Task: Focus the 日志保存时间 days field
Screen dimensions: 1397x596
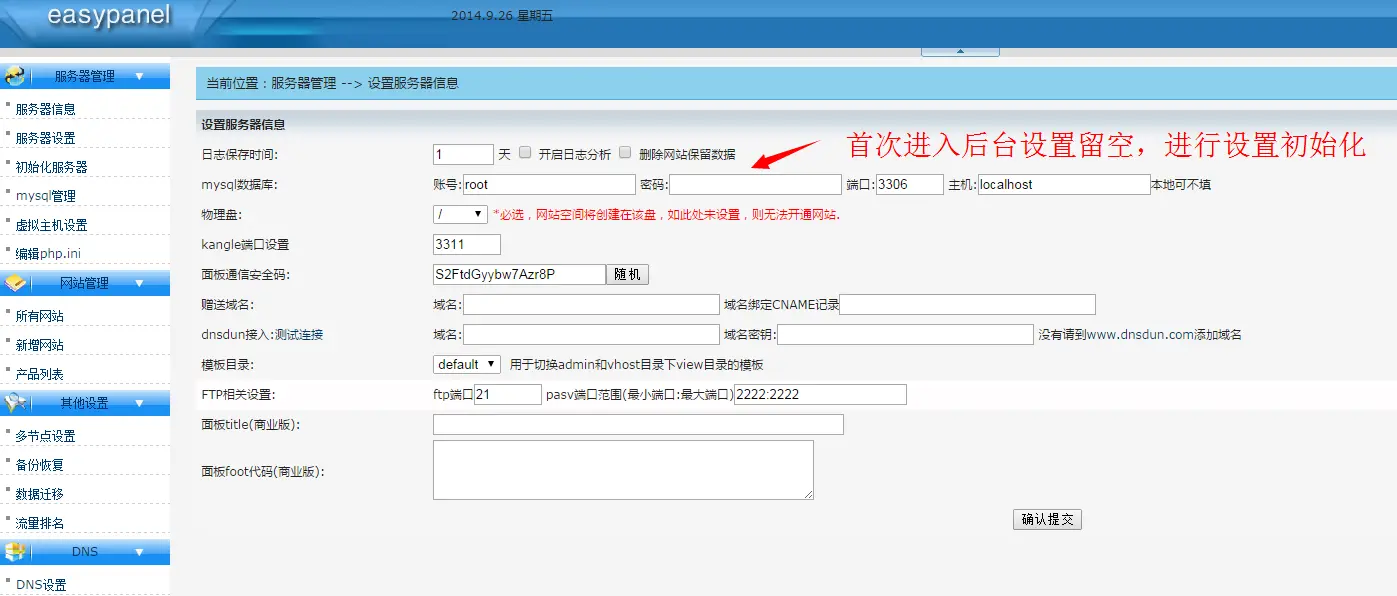Action: point(463,154)
